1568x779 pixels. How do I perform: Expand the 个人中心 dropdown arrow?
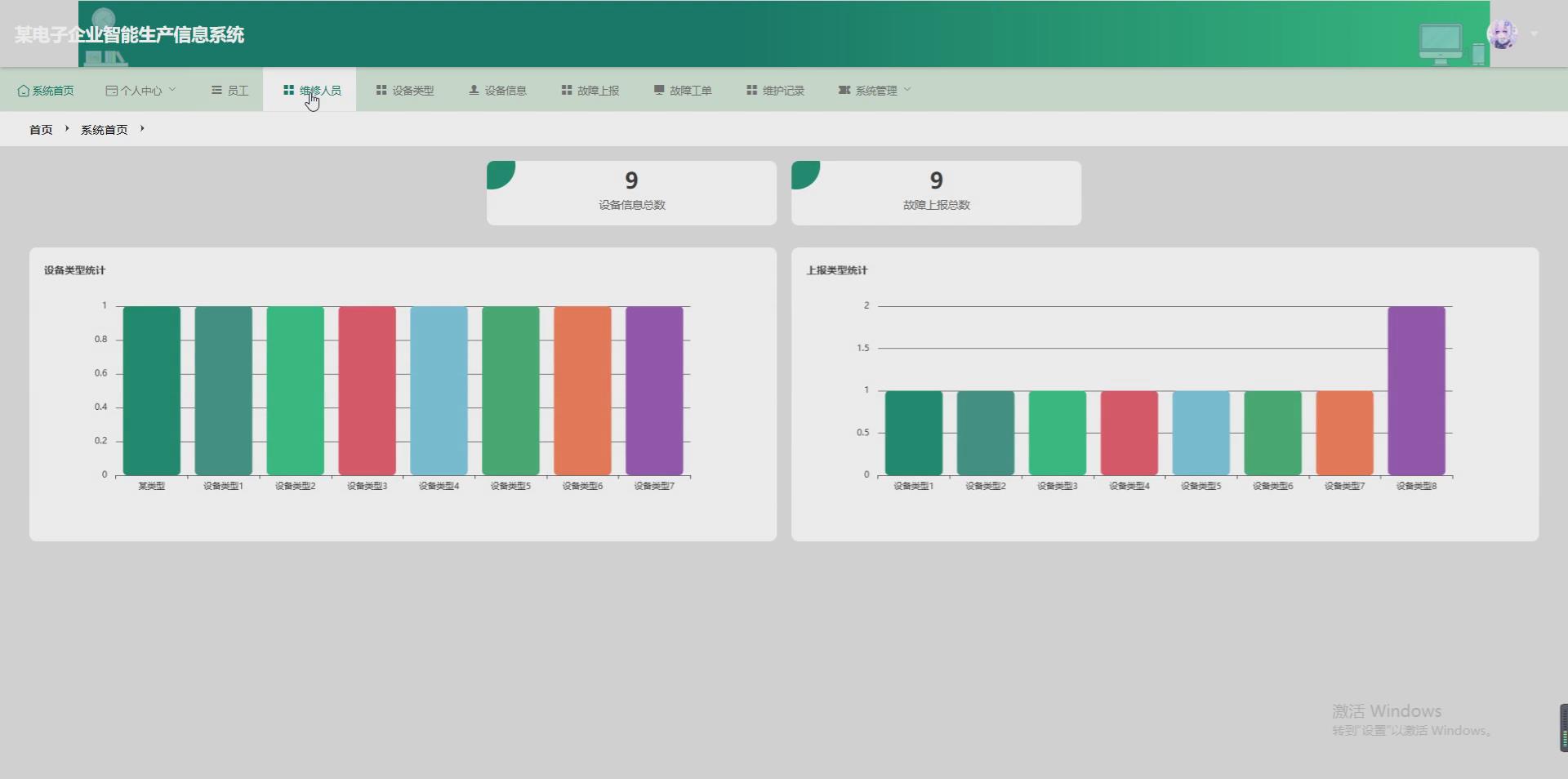tap(172, 90)
